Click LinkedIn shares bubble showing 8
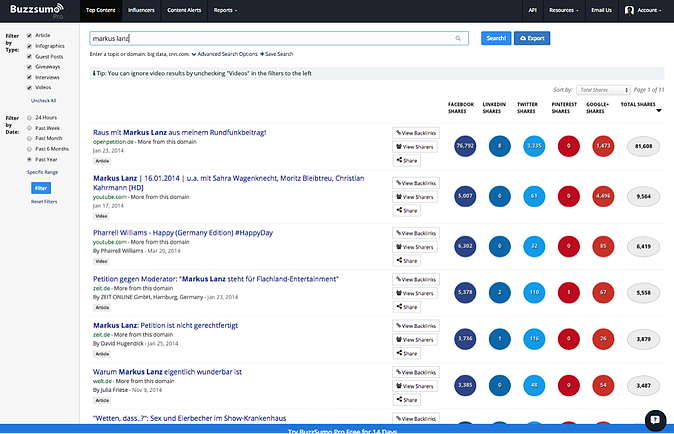 pos(499,146)
